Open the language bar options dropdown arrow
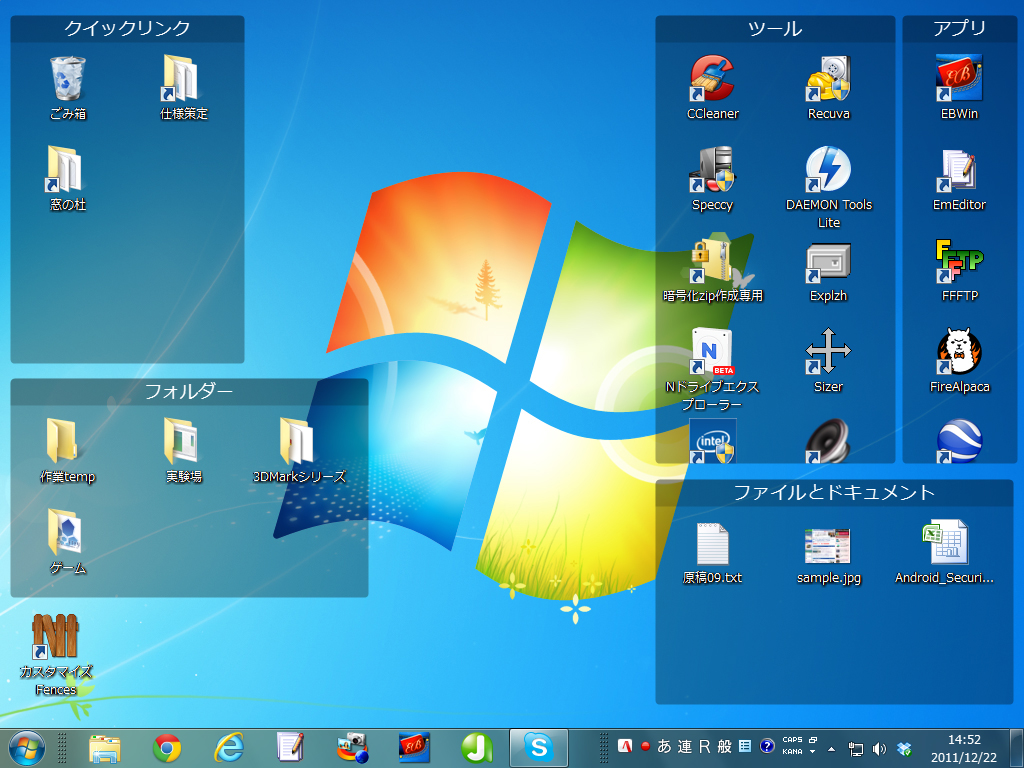The width and height of the screenshot is (1024, 768). (813, 752)
